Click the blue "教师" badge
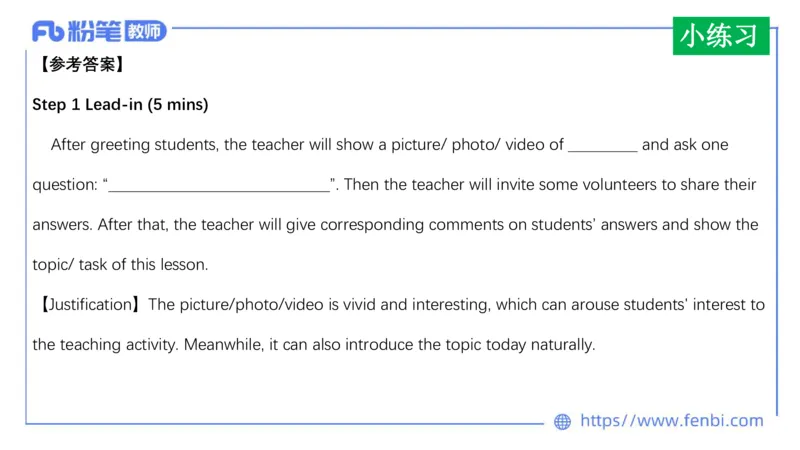Image resolution: width=800 pixels, height=450 pixels. point(145,32)
